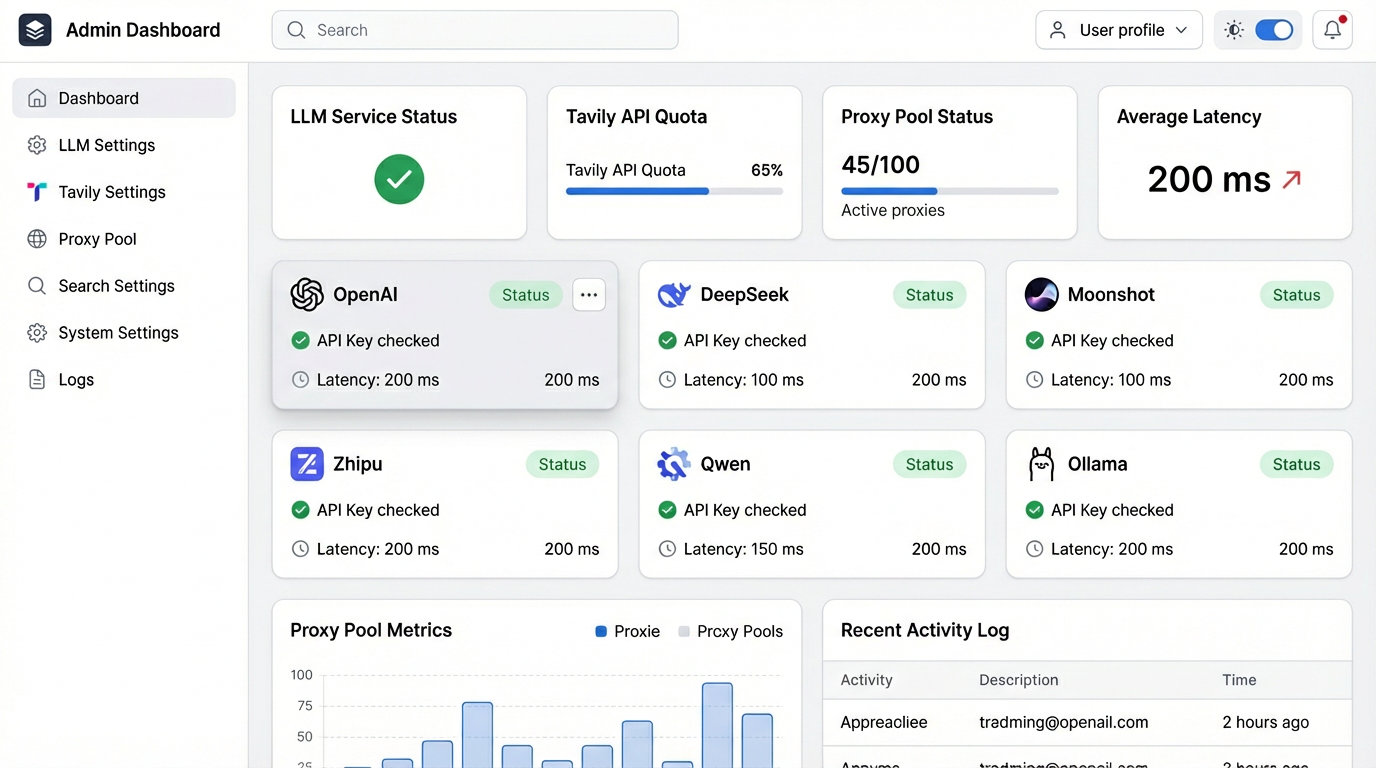The width and height of the screenshot is (1376, 768).
Task: Click the Tavily API Quota progress bar
Action: tap(674, 191)
